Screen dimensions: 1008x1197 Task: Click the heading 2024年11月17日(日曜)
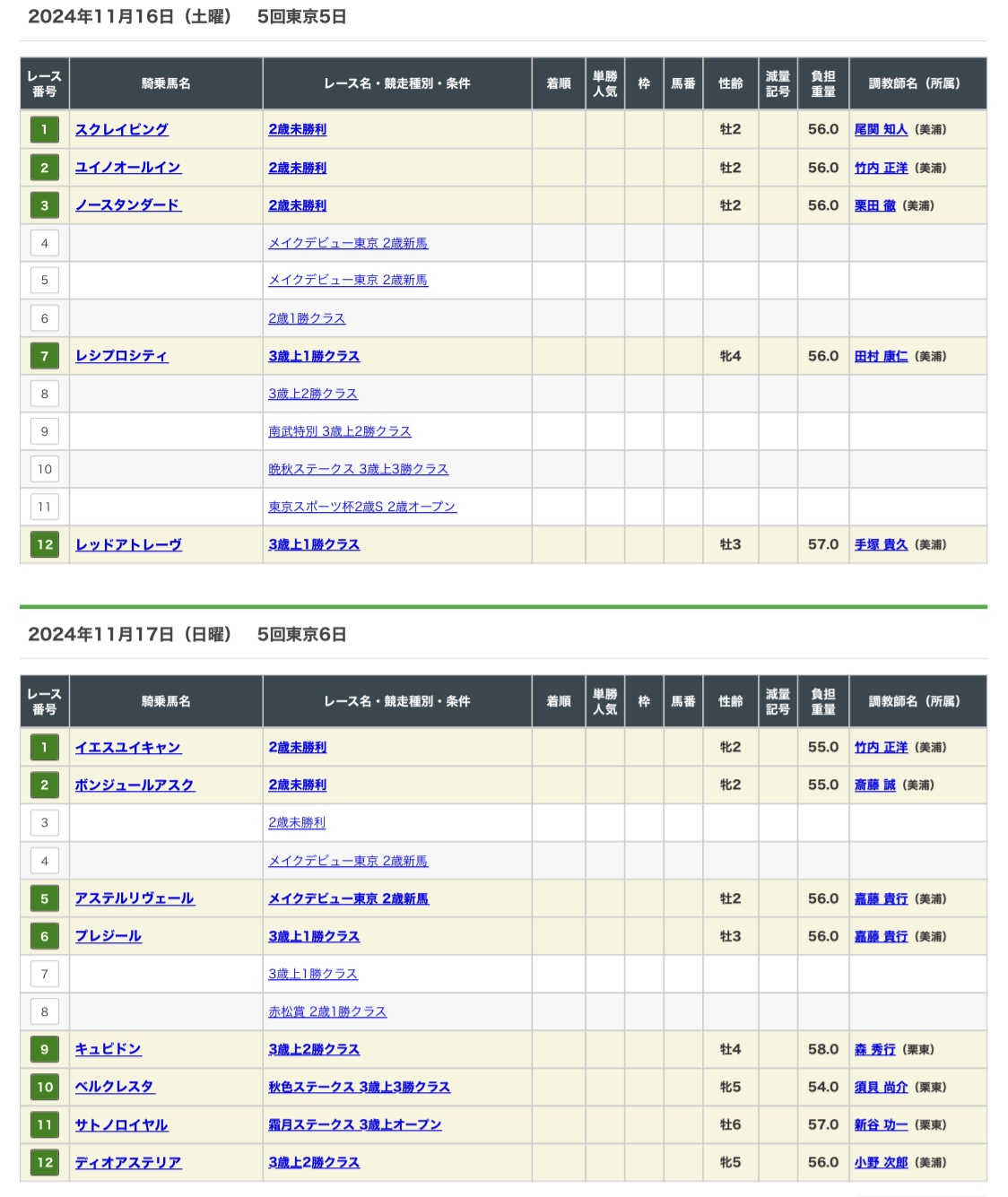130,634
